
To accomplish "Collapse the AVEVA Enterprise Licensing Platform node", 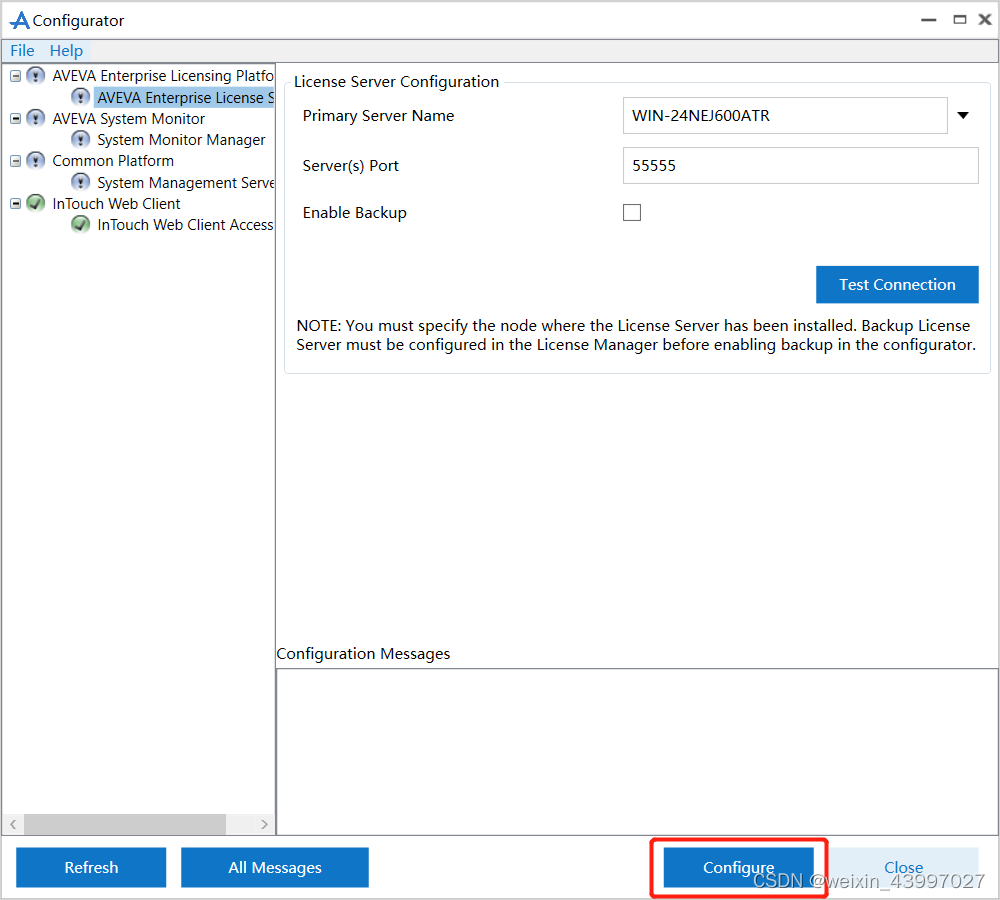I will (15, 76).
